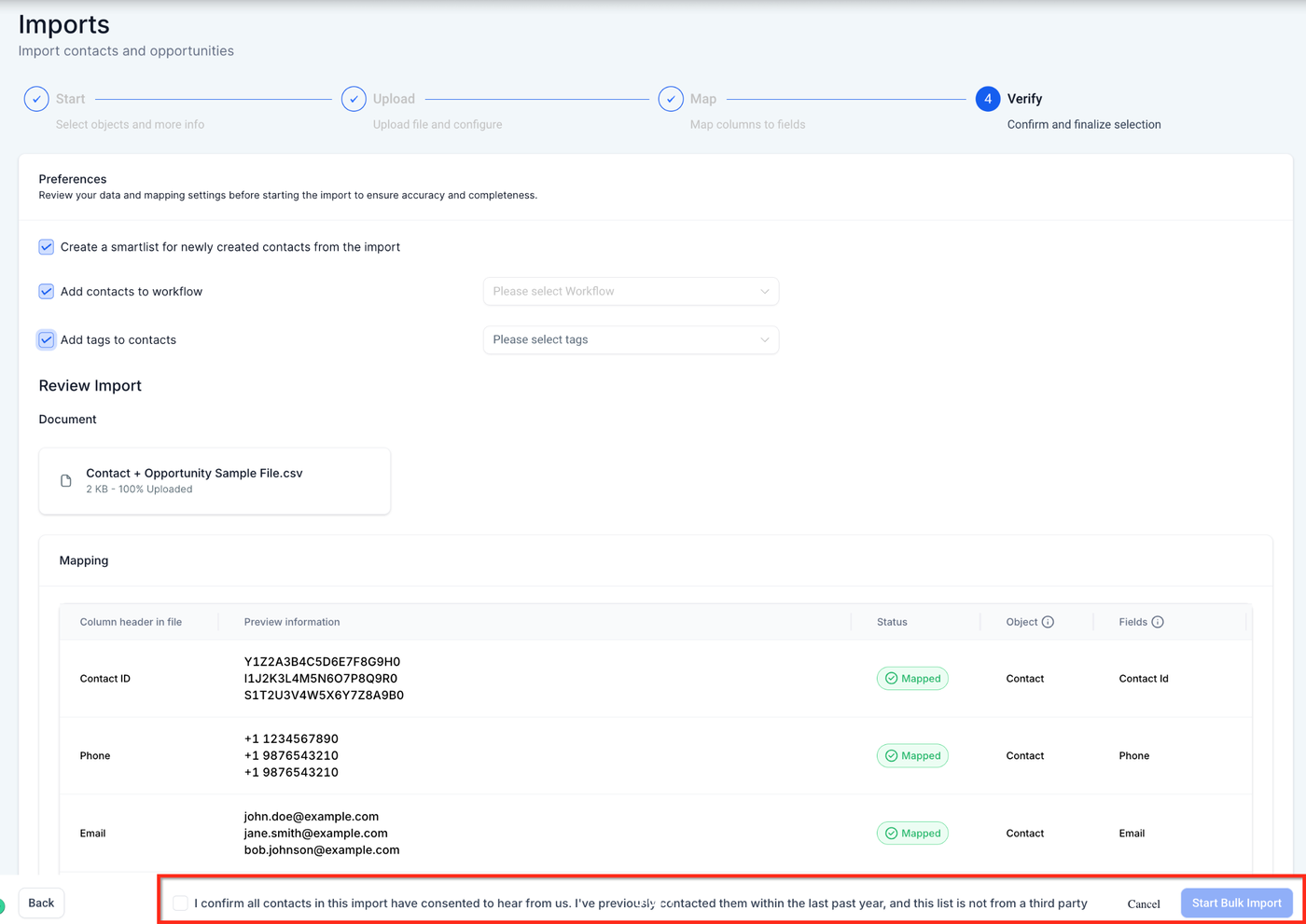Tick the consent confirmation checkbox
Viewport: 1306px width, 924px height.
(x=181, y=903)
